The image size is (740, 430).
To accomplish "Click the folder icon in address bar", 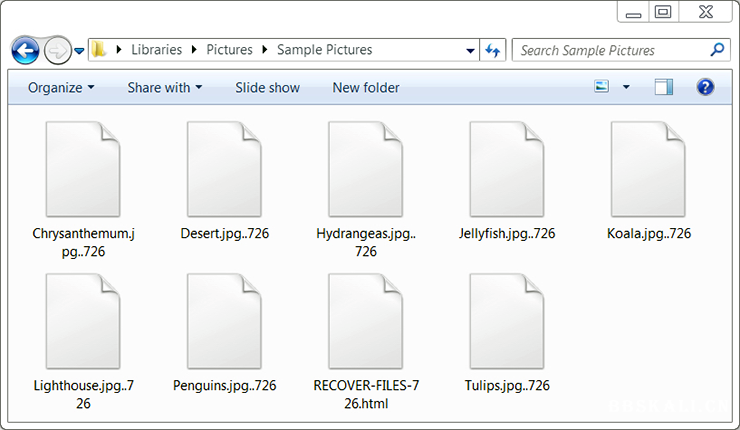I will coord(99,50).
